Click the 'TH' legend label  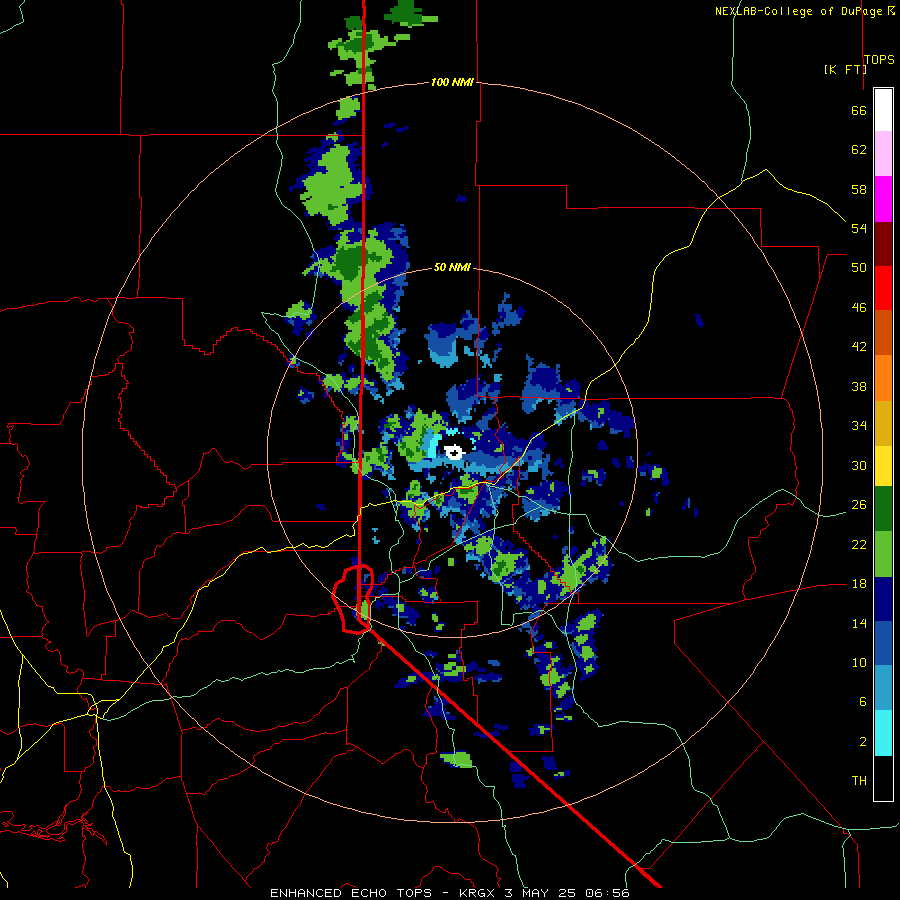pos(859,781)
